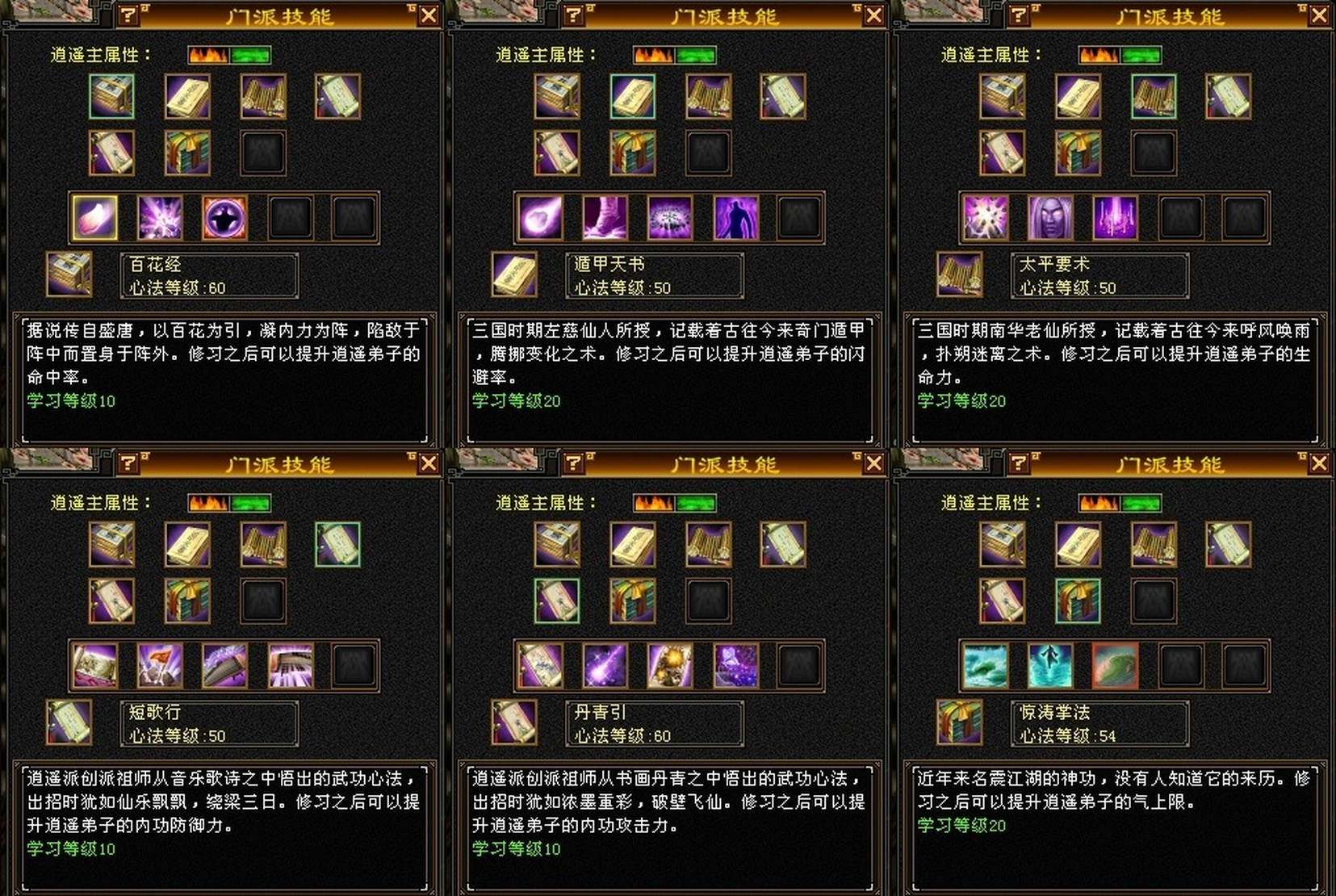This screenshot has width=1336, height=896.
Task: Open the question mark help in 丹青引 panel
Action: point(573,463)
